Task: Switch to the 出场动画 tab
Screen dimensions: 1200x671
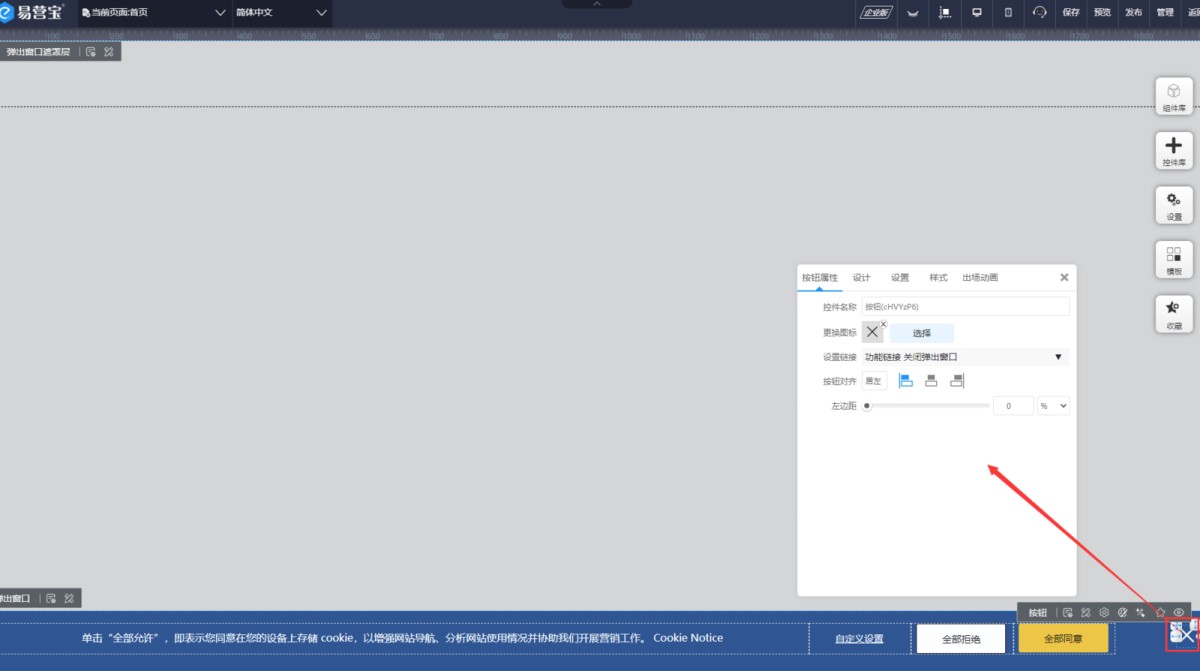Action: coord(980,277)
